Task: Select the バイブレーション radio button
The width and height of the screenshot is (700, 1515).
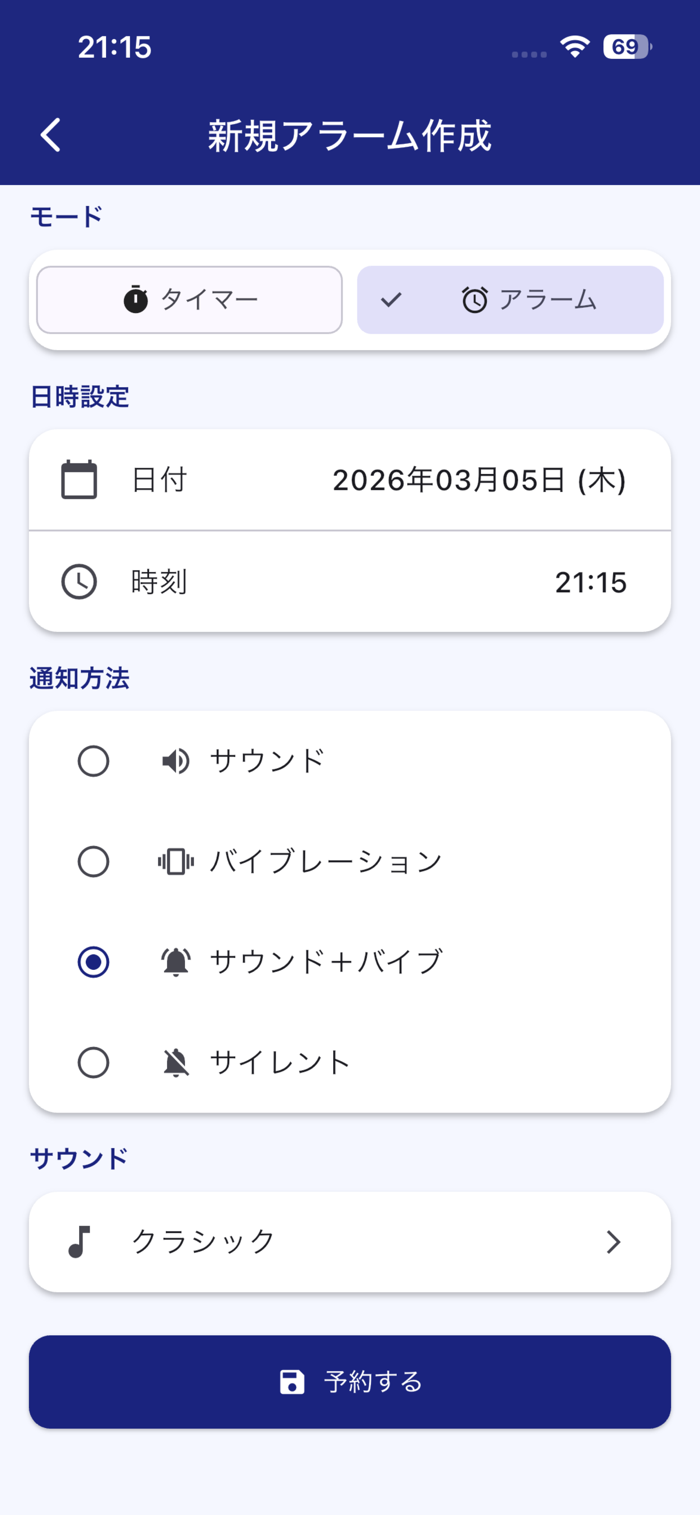Action: [93, 862]
